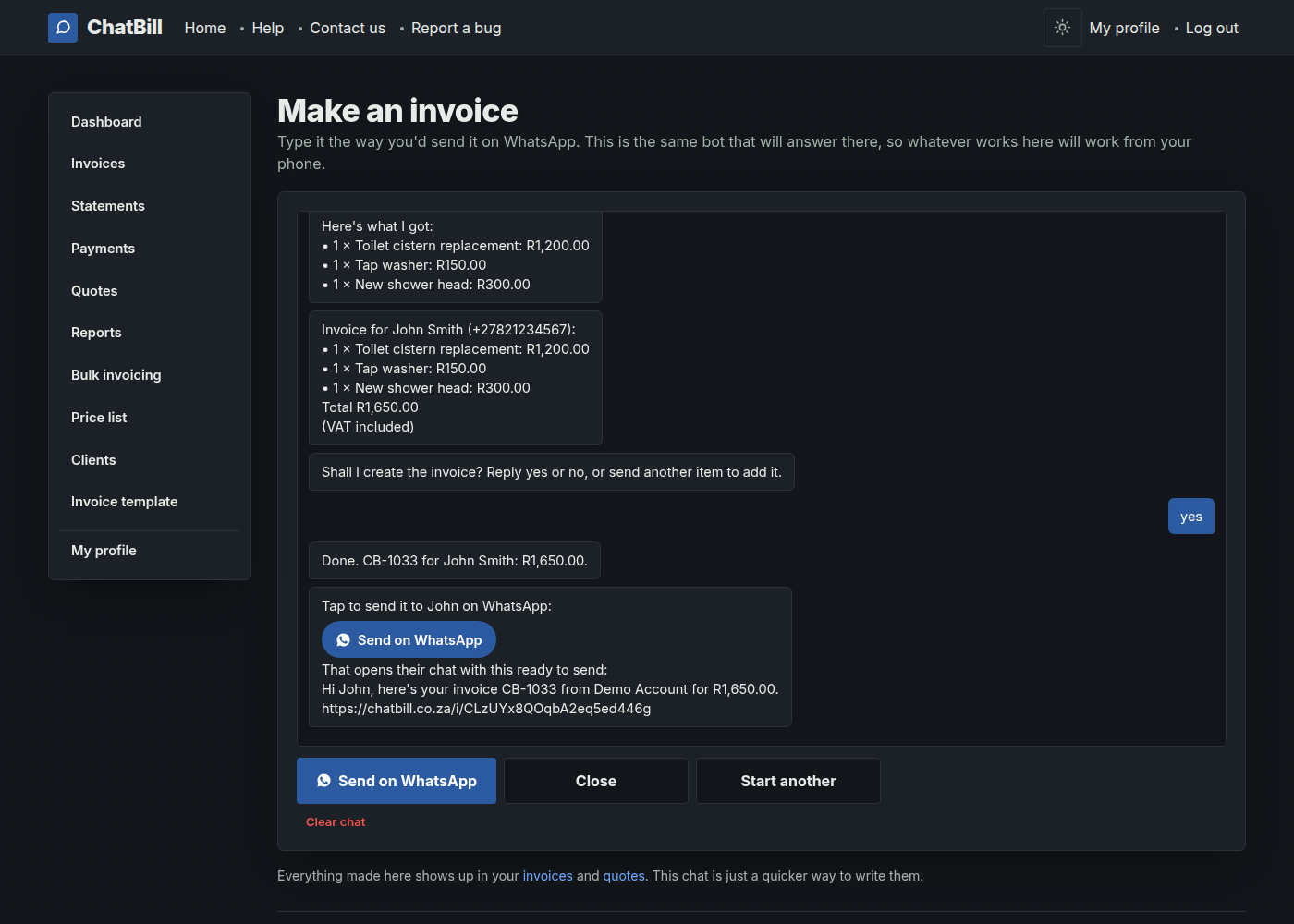Click the '(VAT included)' line
1294x924 pixels.
(368, 427)
